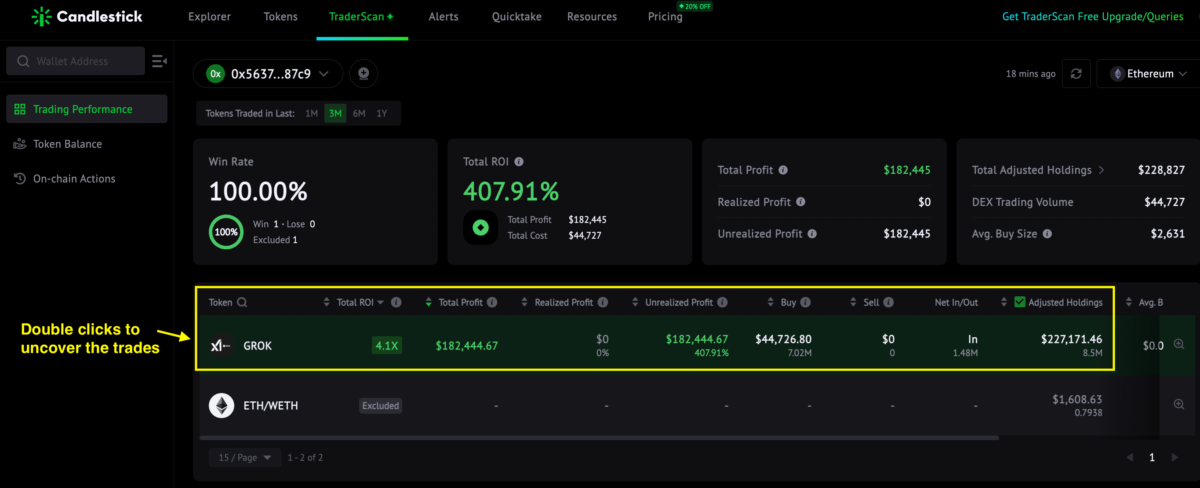1200x488 pixels.
Task: Sort by the Buy column
Action: [770, 302]
